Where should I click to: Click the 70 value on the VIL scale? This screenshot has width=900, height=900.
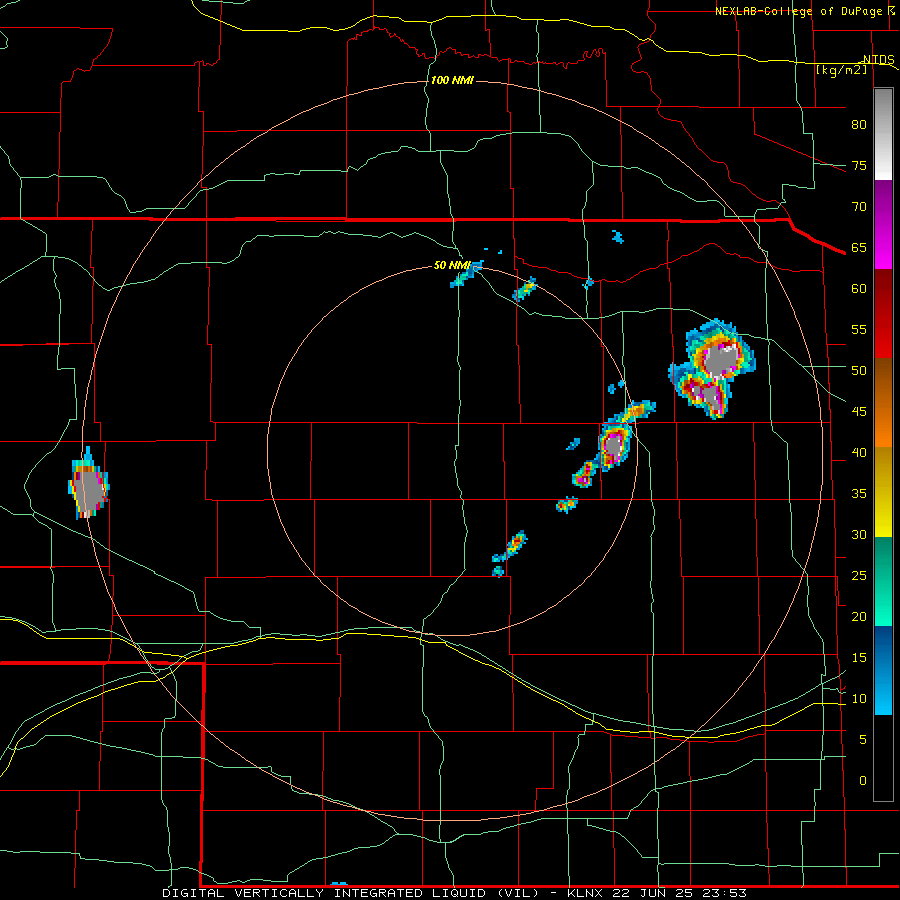(859, 207)
